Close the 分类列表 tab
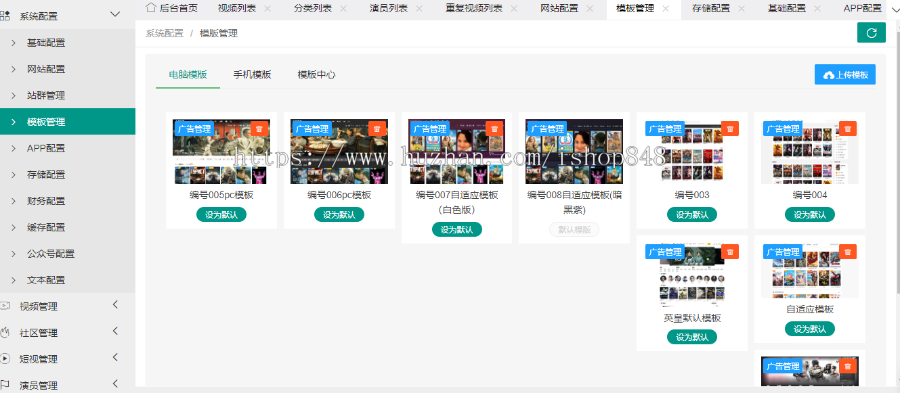This screenshot has height=393, width=900. 343,9
